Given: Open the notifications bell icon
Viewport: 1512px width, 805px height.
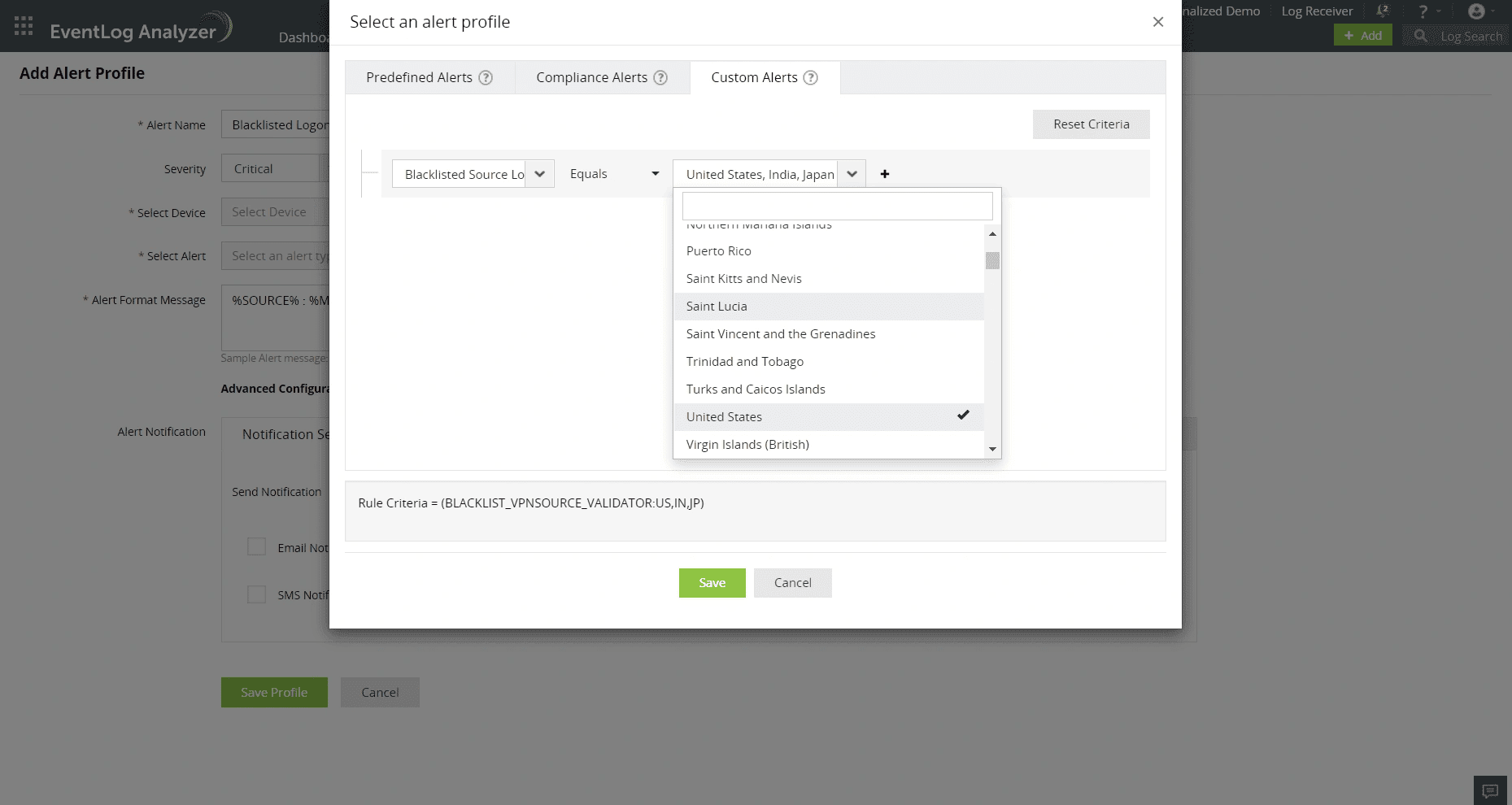Looking at the screenshot, I should [1382, 11].
